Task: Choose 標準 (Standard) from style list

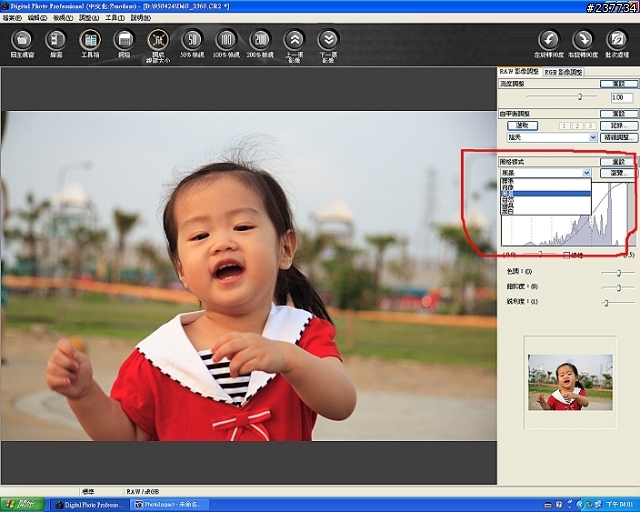Action: (546, 180)
